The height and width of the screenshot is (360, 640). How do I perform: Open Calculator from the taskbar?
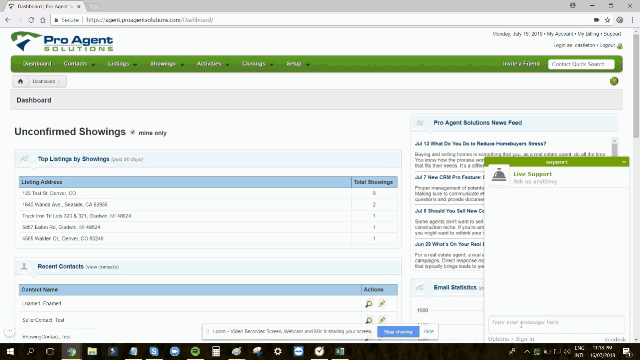(216, 351)
